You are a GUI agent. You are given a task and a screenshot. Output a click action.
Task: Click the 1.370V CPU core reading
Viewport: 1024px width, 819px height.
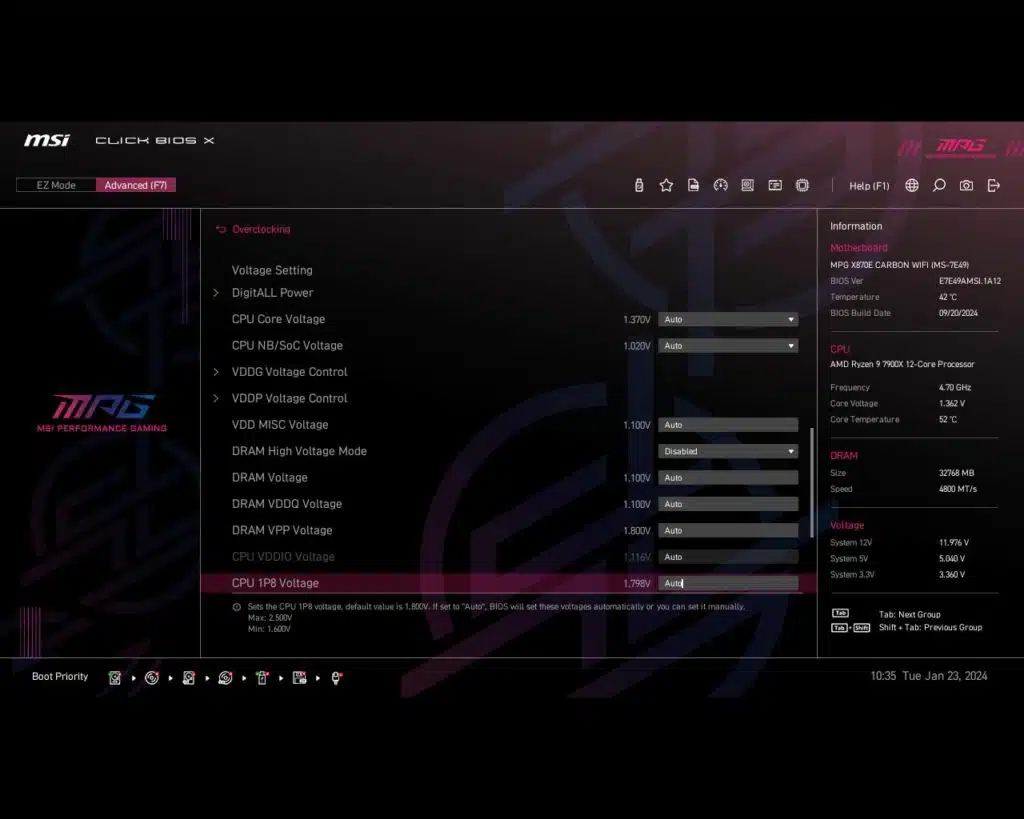point(637,319)
